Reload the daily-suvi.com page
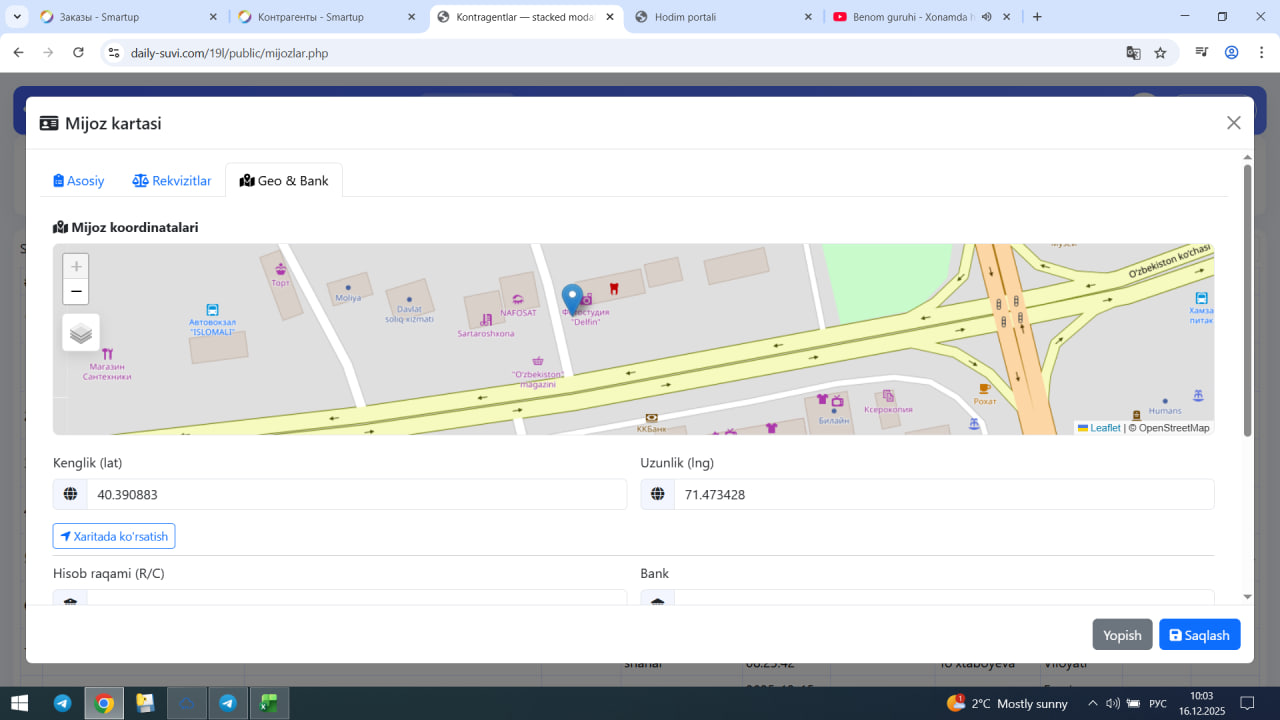Screen dimensions: 1280x720 click(x=79, y=53)
